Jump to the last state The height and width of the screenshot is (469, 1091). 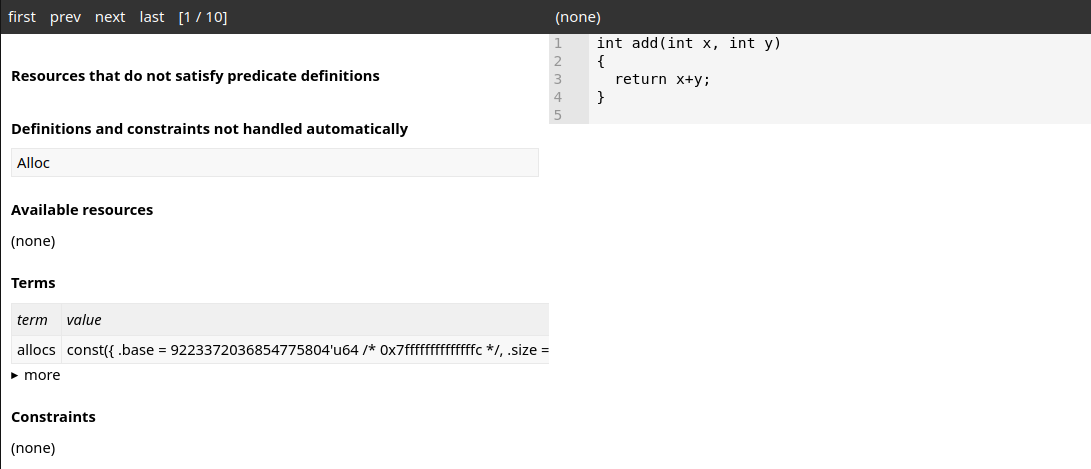point(152,17)
